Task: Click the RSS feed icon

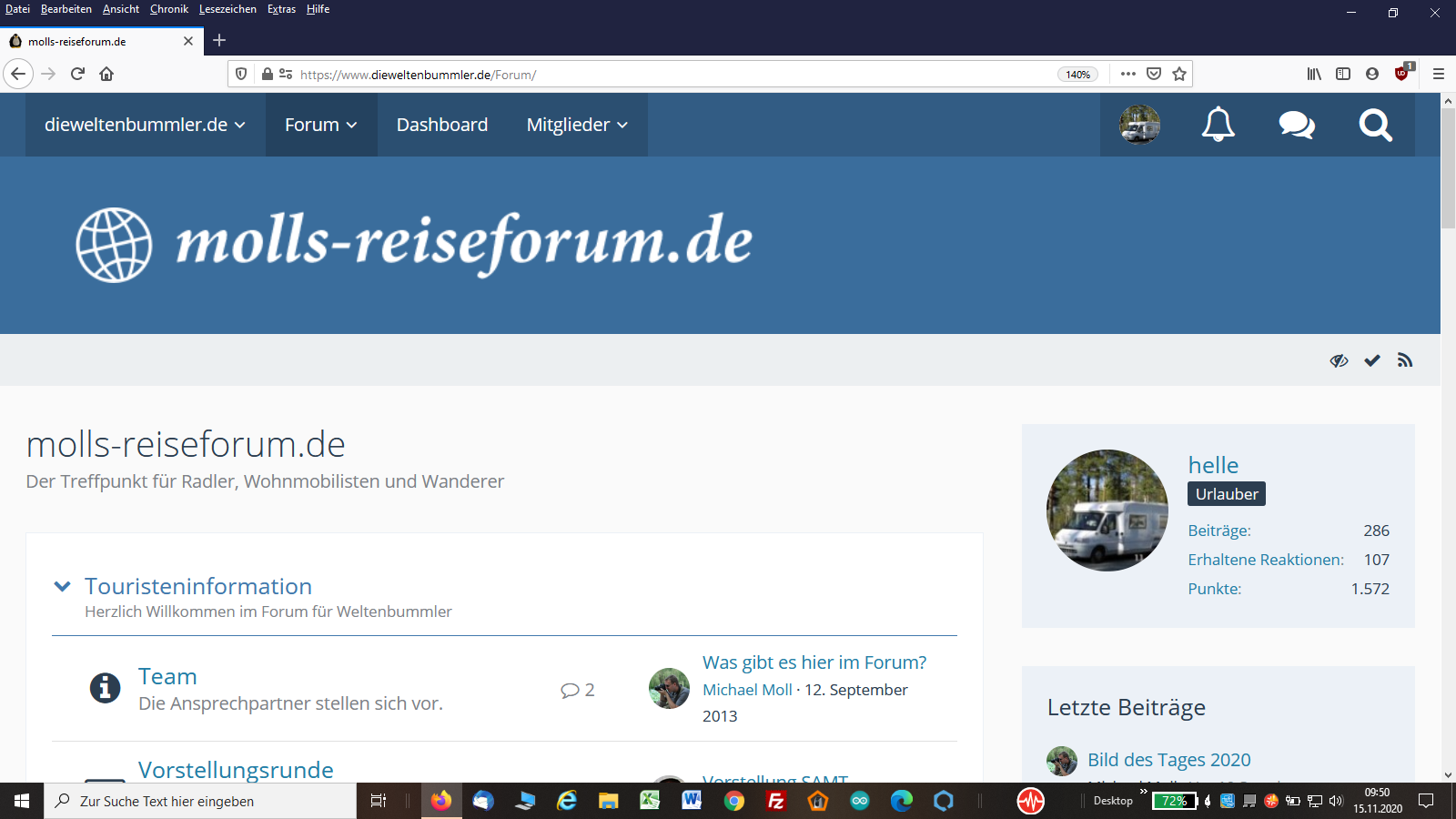Action: [x=1405, y=360]
